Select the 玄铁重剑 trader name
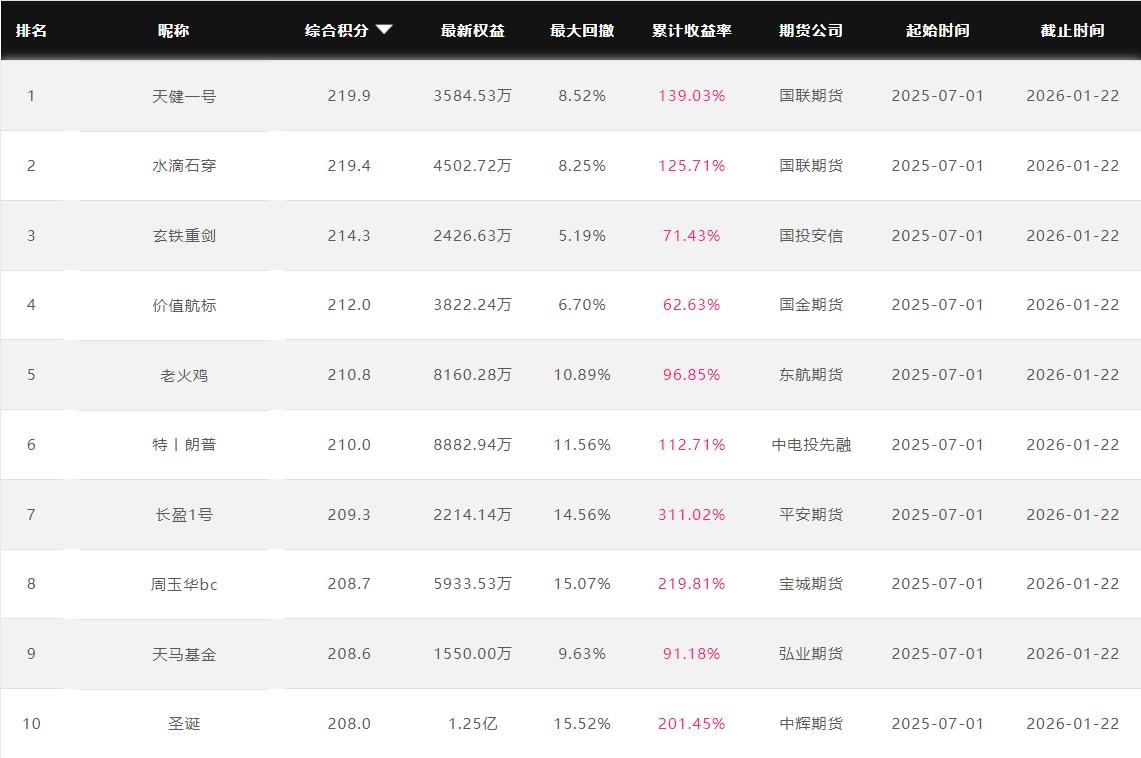The height and width of the screenshot is (758, 1141). 184,236
